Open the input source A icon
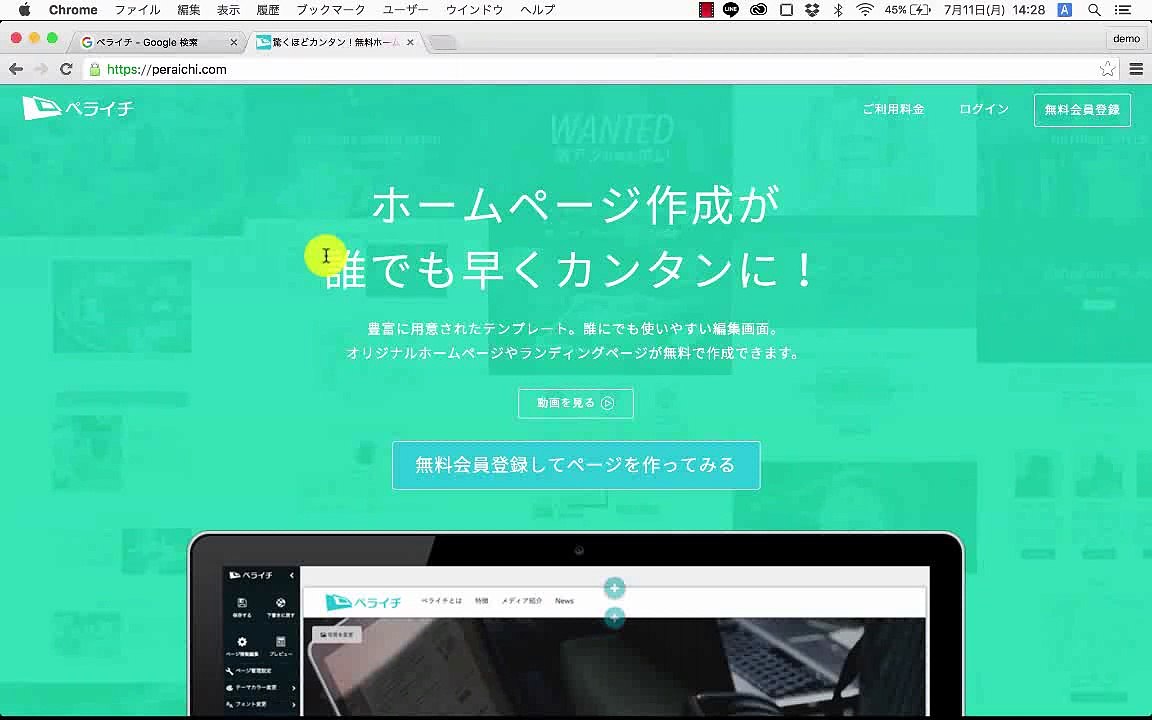Screen dimensions: 1152x720 click(1065, 10)
